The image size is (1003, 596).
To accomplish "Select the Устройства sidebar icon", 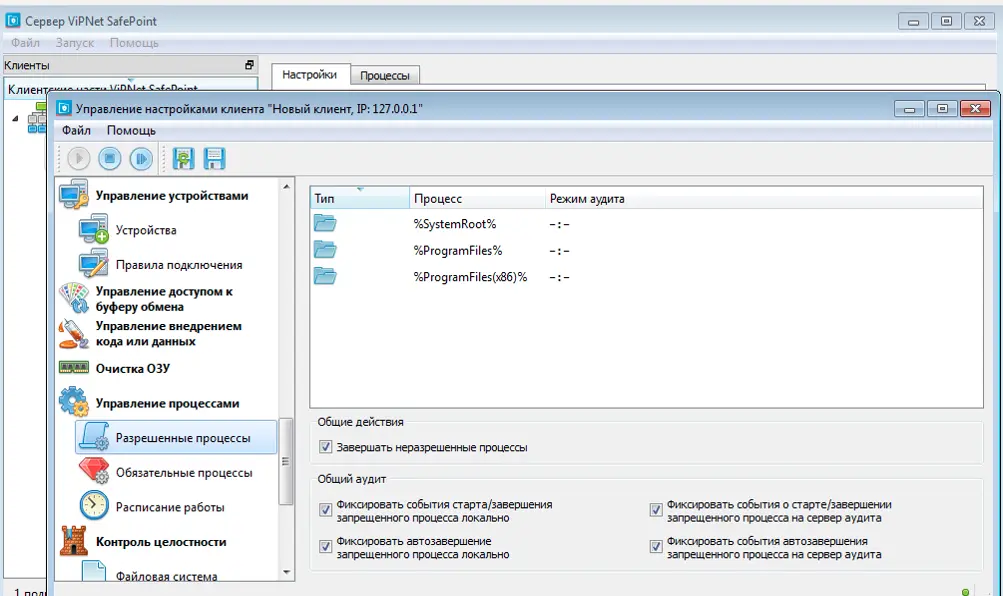I will pos(95,230).
